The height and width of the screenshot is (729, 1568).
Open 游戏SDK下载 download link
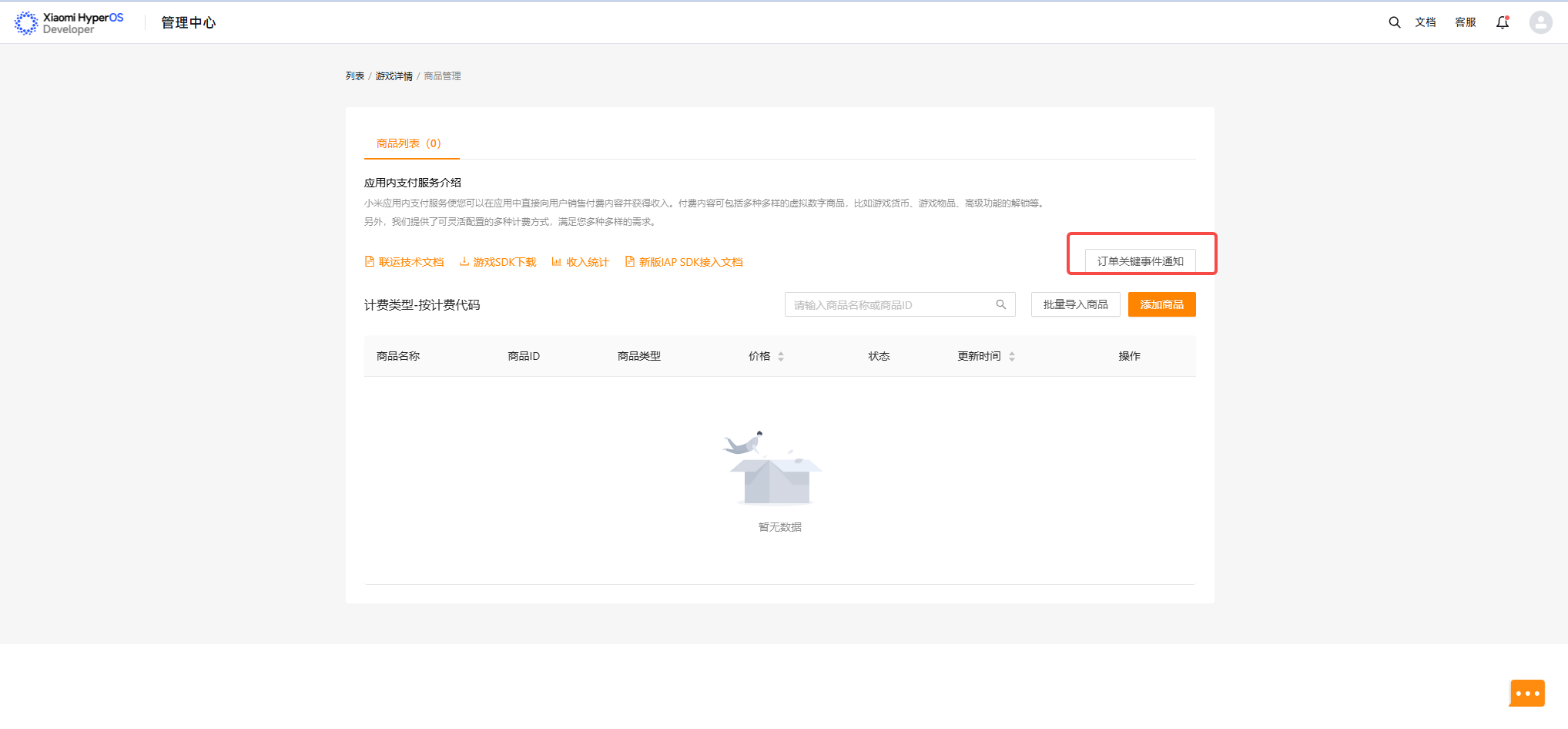click(498, 262)
